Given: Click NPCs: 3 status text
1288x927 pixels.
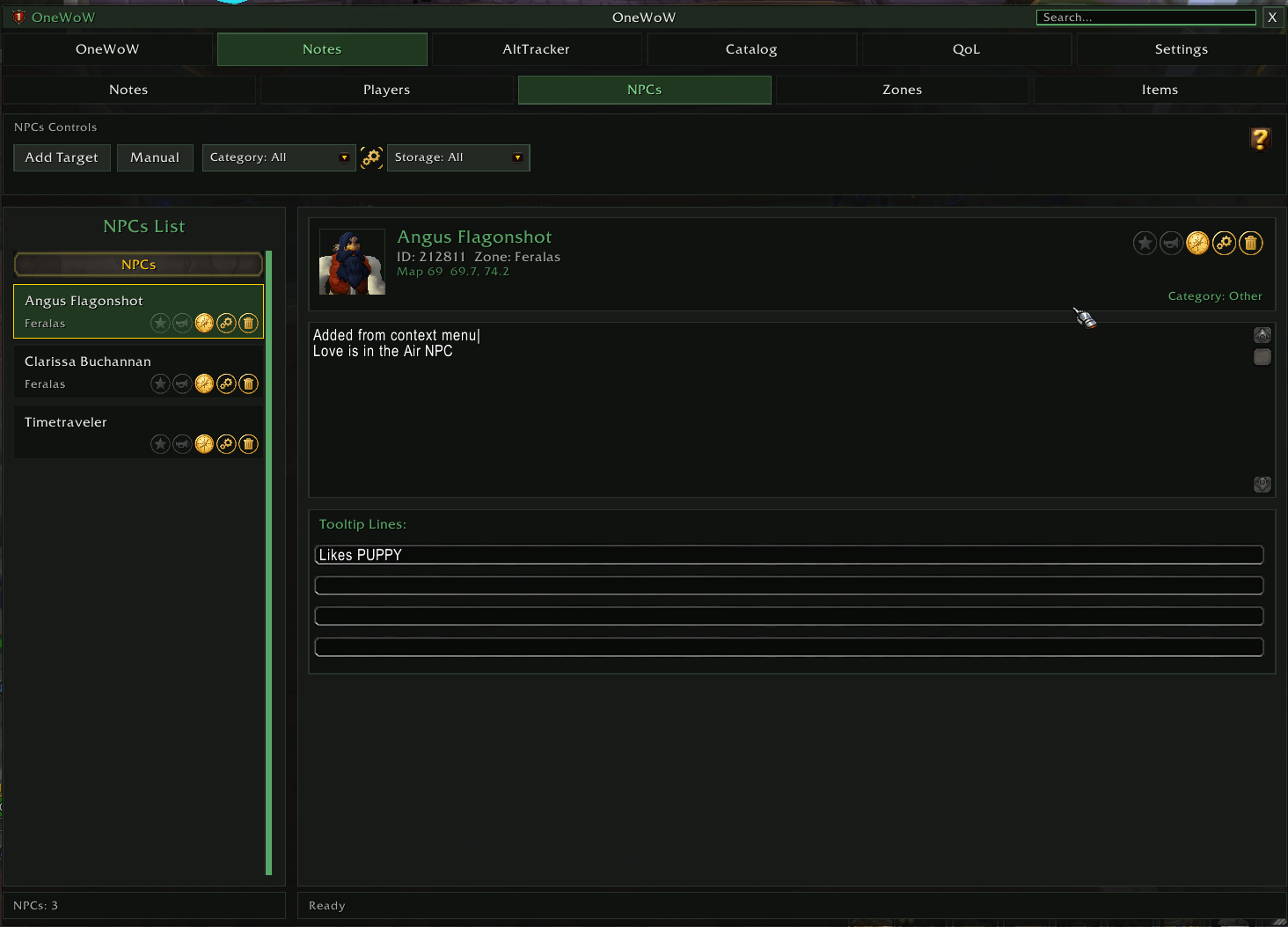Looking at the screenshot, I should [35, 906].
